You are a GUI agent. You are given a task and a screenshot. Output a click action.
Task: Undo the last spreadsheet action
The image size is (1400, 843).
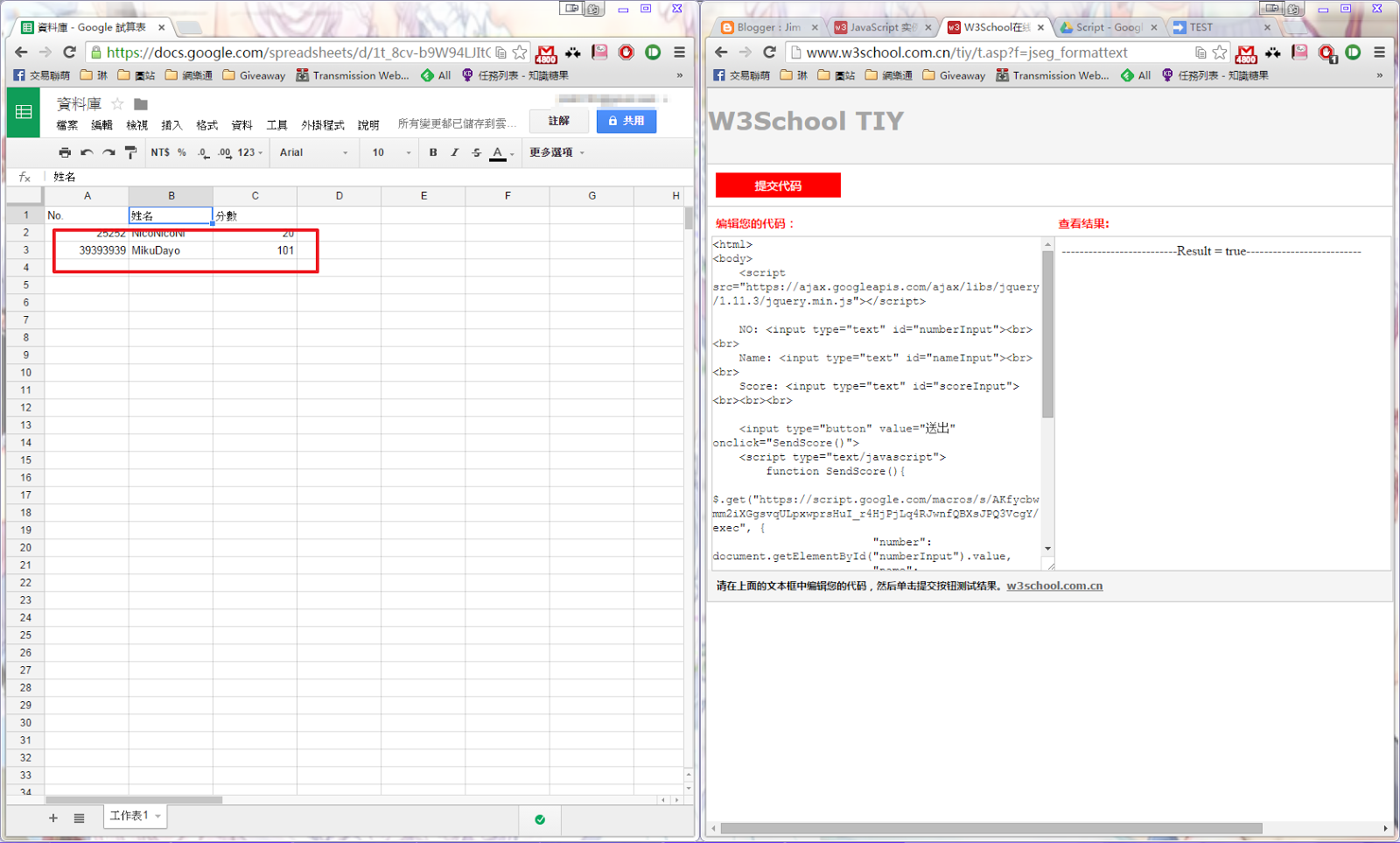coord(87,152)
